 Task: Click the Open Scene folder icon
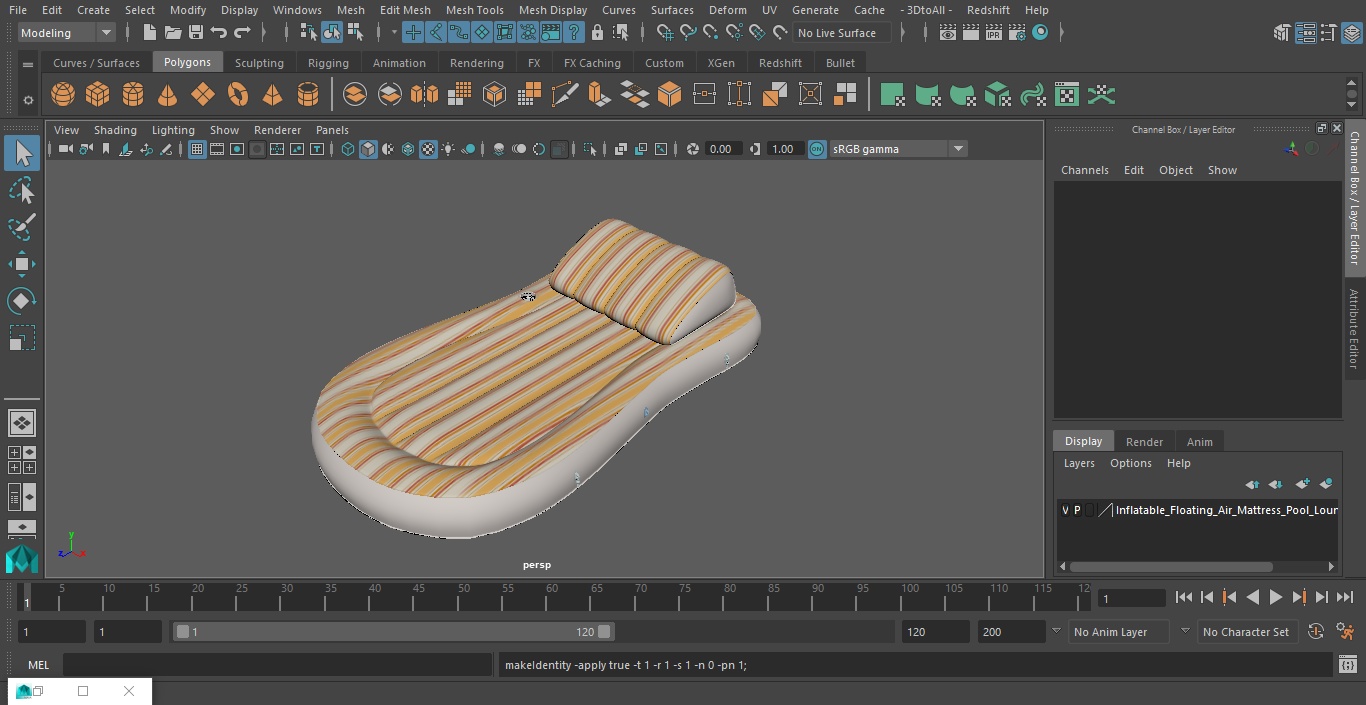coord(172,33)
